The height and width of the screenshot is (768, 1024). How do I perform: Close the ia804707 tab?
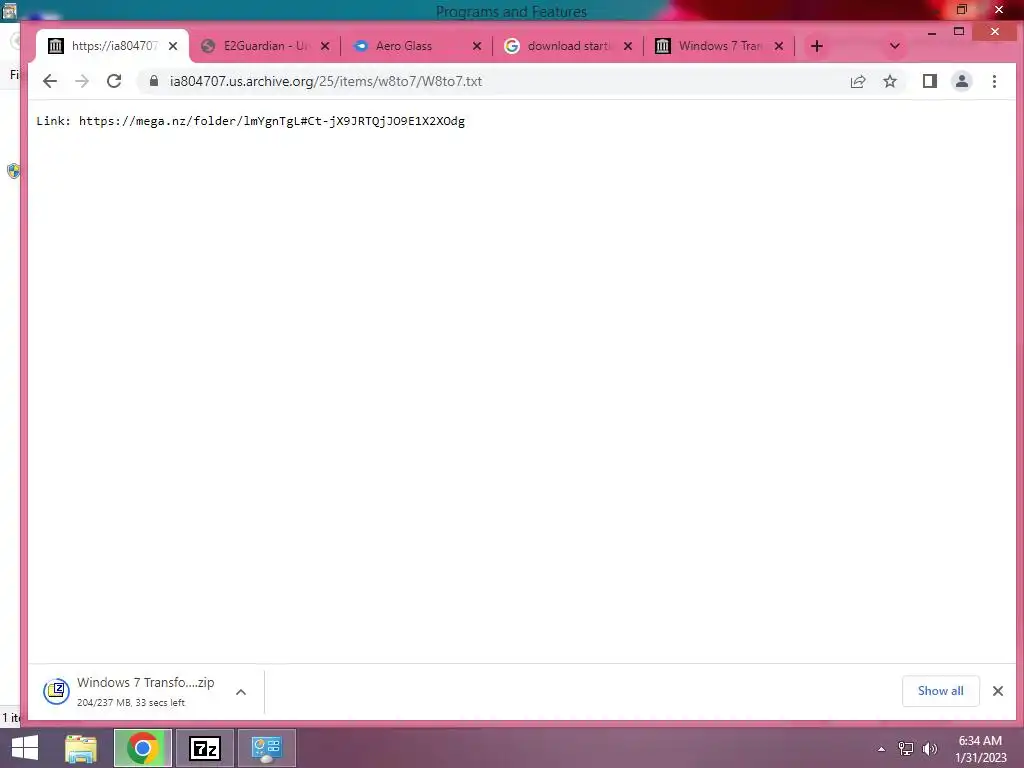tap(172, 46)
